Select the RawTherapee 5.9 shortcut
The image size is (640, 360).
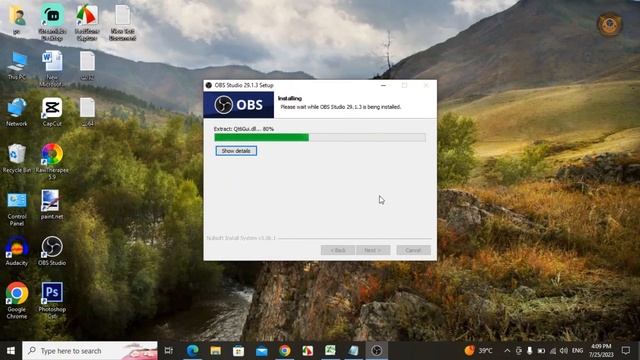[52, 161]
